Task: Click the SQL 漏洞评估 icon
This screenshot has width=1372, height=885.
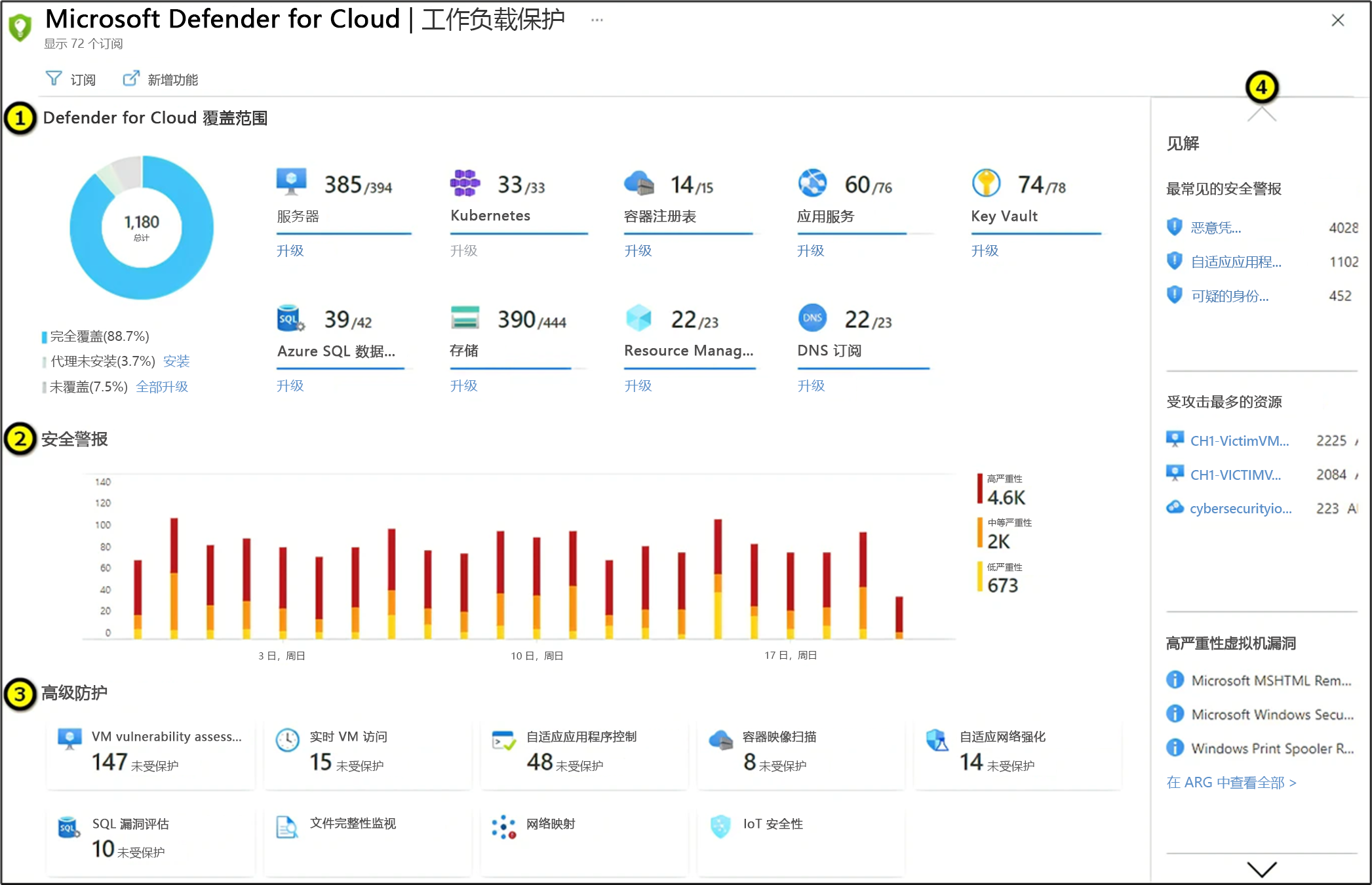Action: point(69,827)
